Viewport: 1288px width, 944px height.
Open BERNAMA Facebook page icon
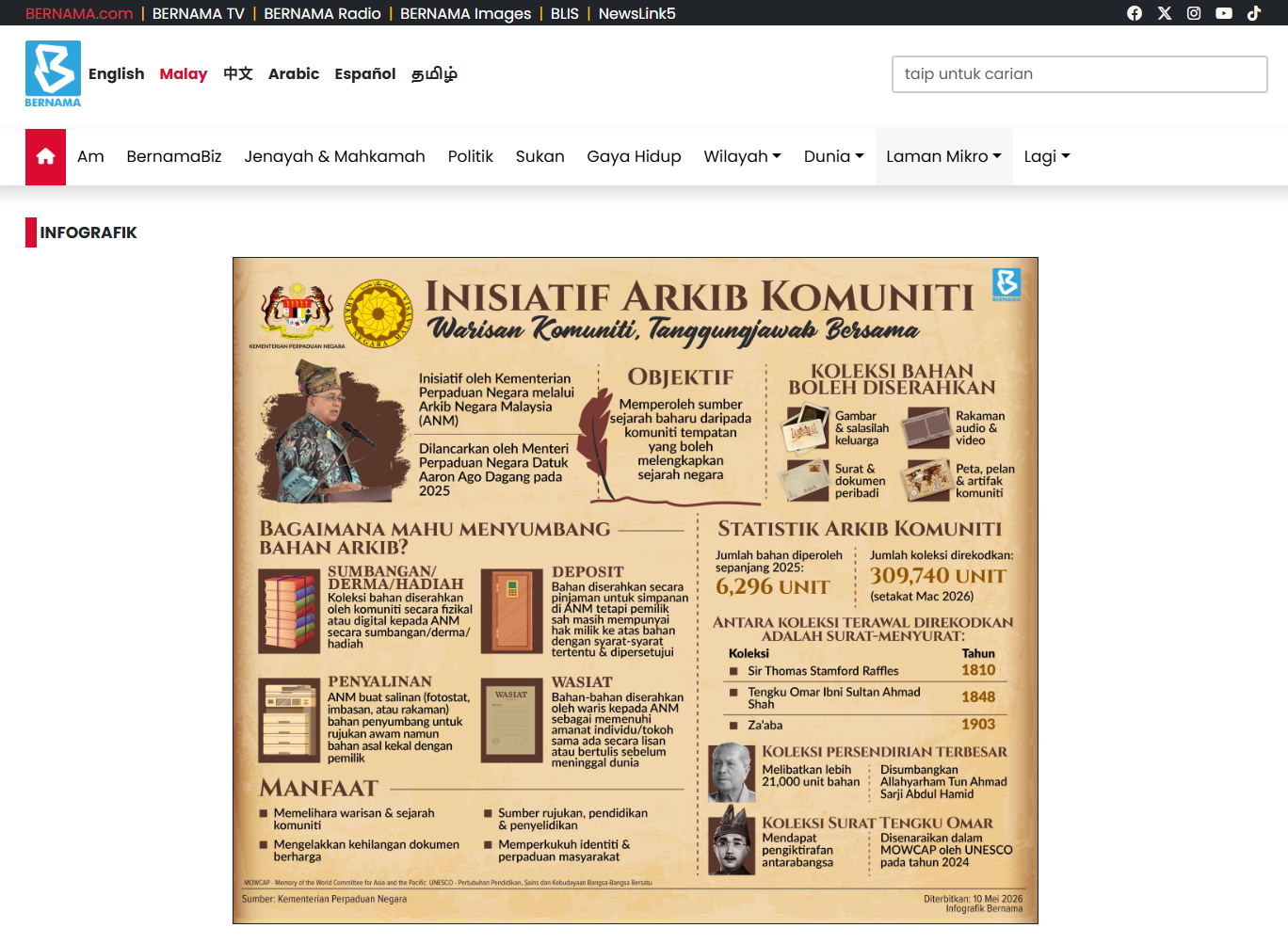point(1135,13)
